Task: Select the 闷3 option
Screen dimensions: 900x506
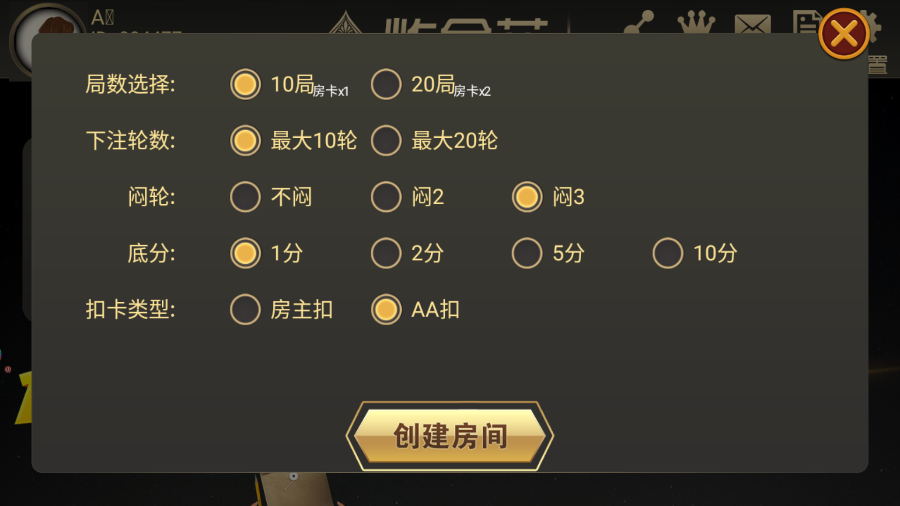Action: [527, 197]
